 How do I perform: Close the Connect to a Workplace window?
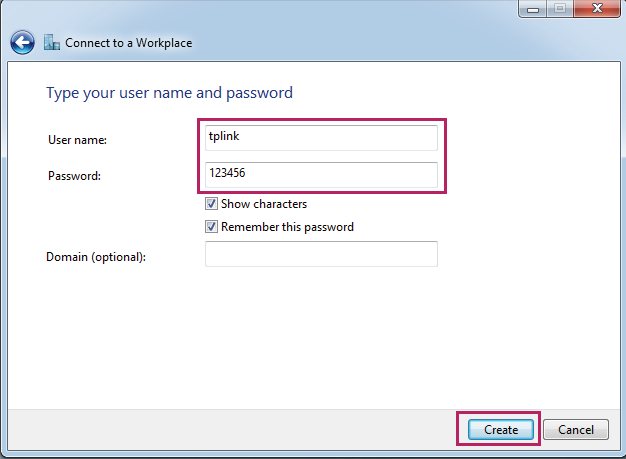(x=596, y=7)
